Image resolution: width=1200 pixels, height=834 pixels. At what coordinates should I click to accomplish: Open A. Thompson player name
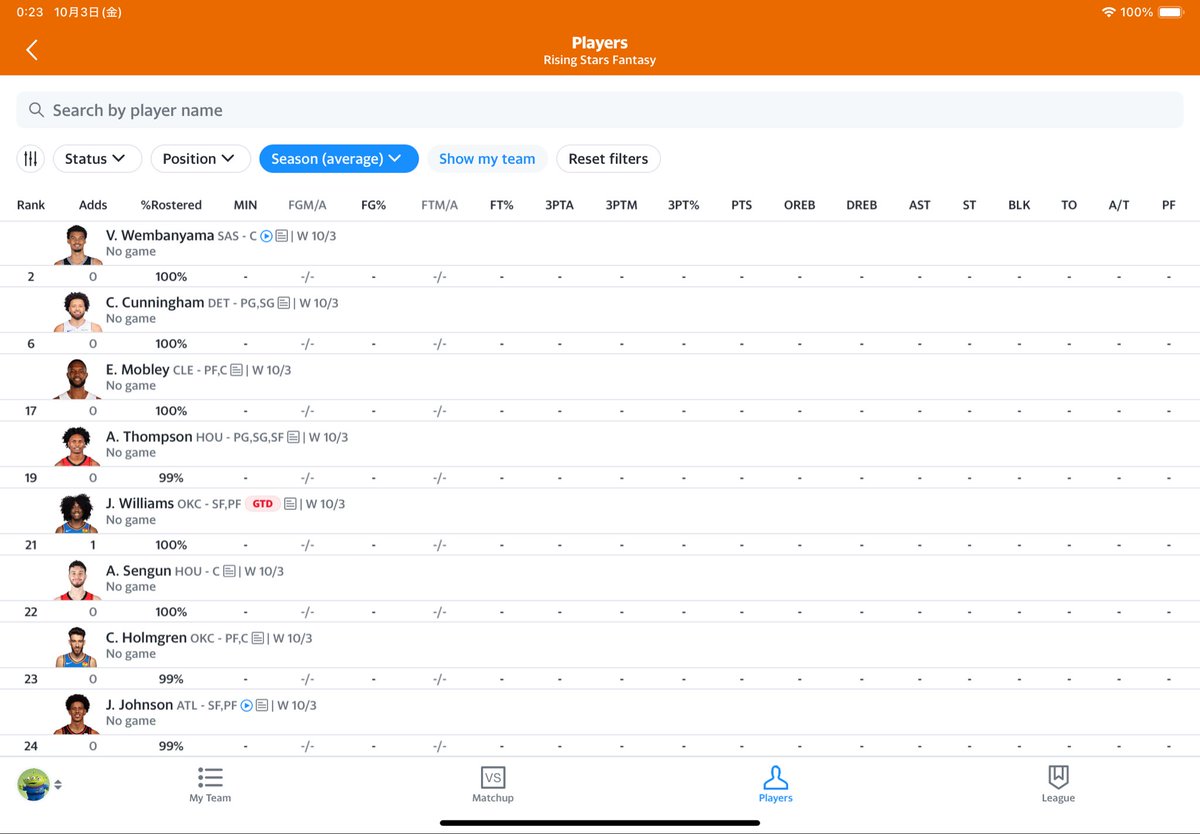coord(149,437)
